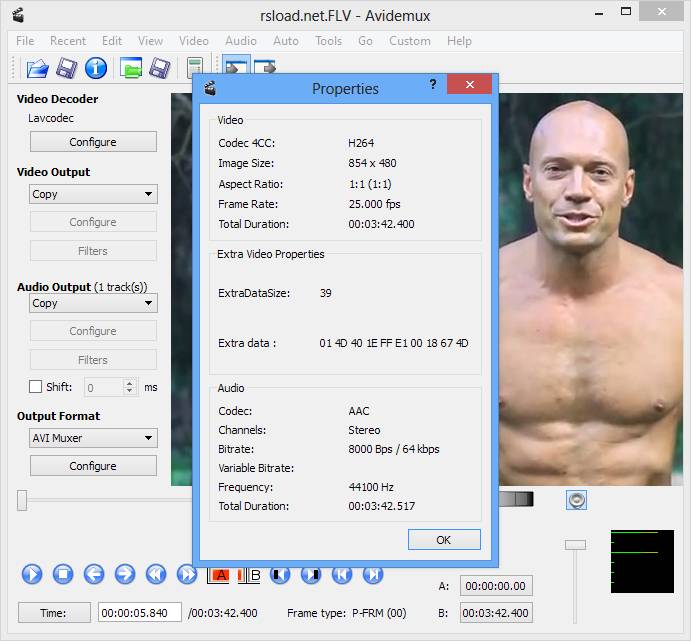691x641 pixels.
Task: Toggle the audio Shift checkbox
Action: (x=35, y=387)
